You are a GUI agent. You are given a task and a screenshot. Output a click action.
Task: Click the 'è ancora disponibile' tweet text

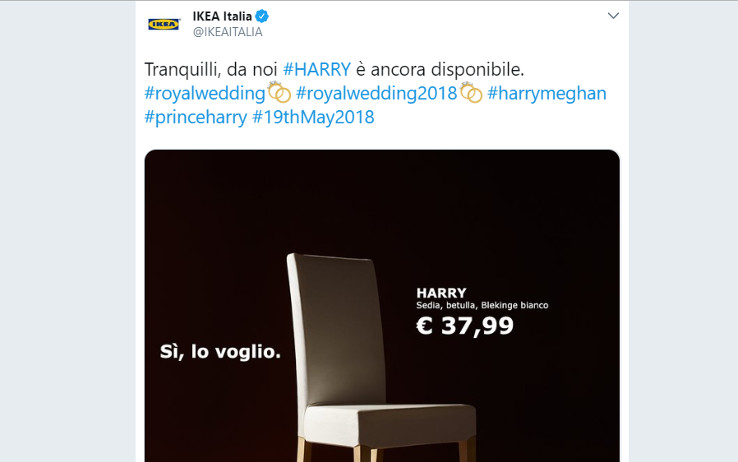440,70
